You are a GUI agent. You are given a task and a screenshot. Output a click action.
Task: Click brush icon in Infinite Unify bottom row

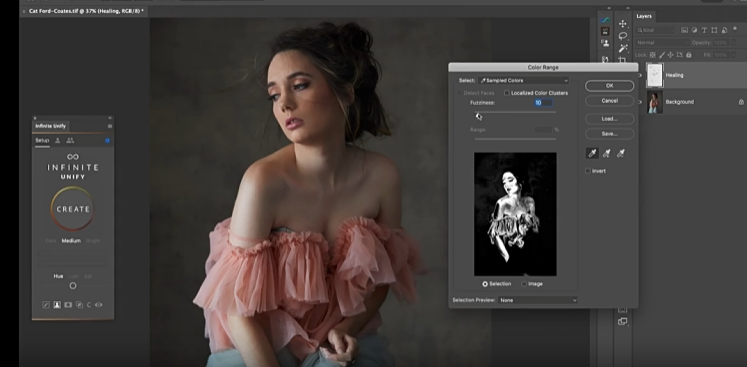(x=46, y=305)
